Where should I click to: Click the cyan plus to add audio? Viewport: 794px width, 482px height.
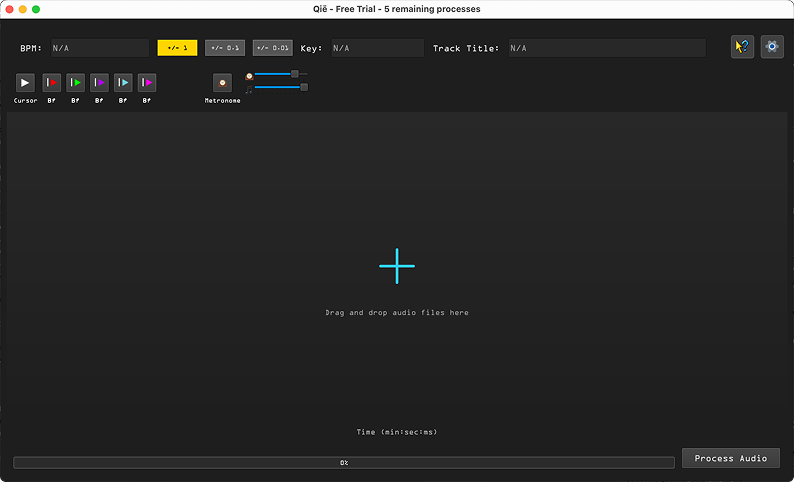pos(397,266)
